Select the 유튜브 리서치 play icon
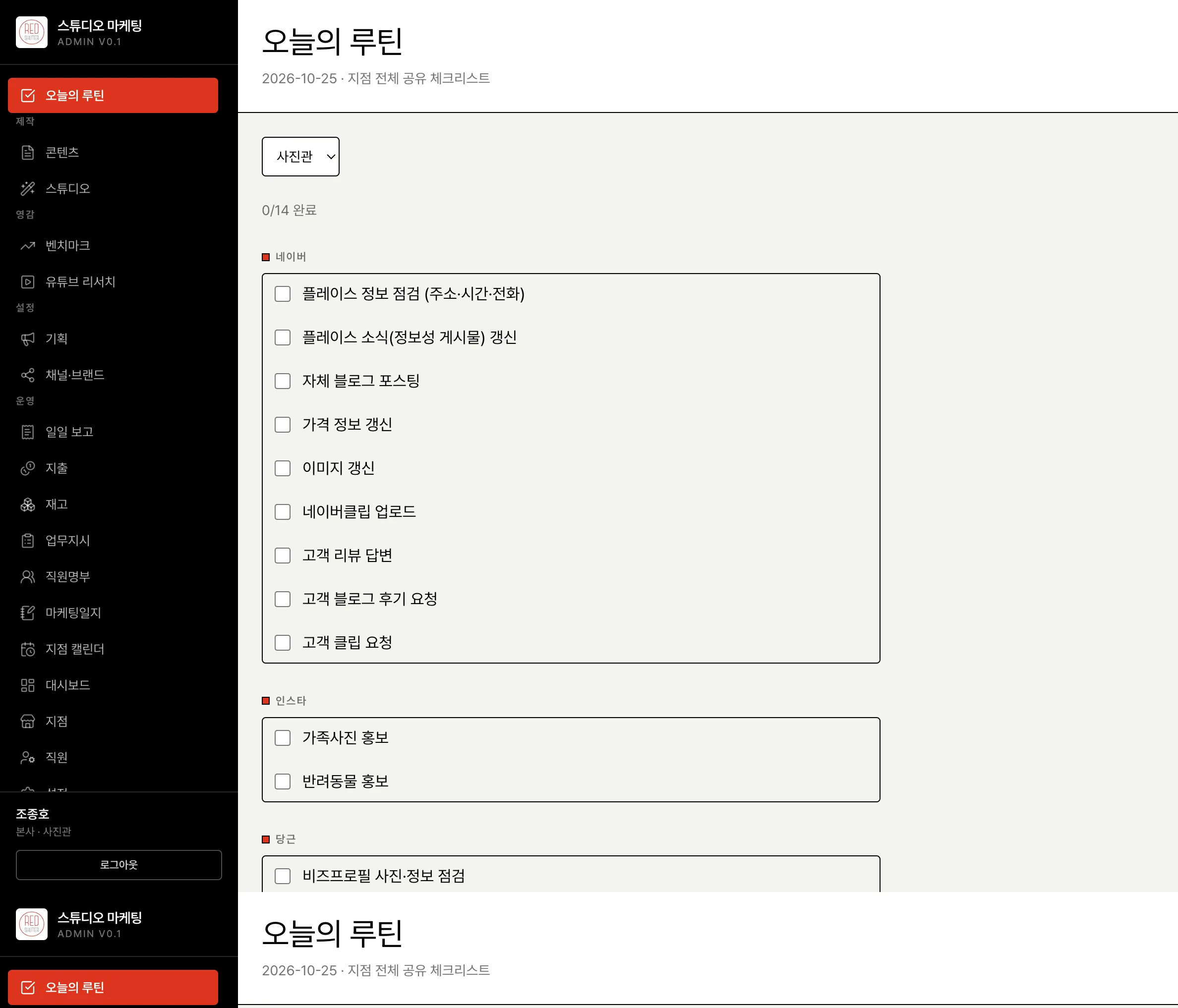1178x1008 pixels. point(27,282)
